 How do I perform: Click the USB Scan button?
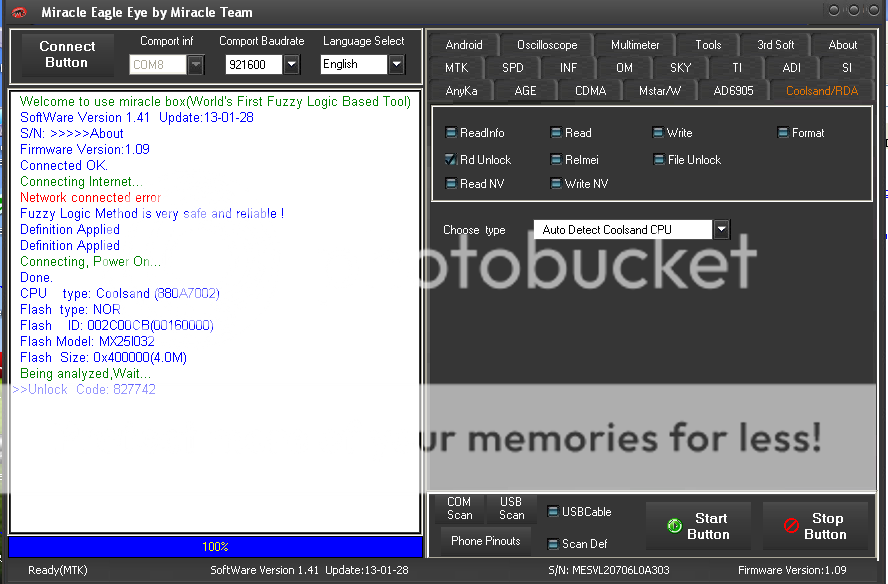(x=511, y=508)
